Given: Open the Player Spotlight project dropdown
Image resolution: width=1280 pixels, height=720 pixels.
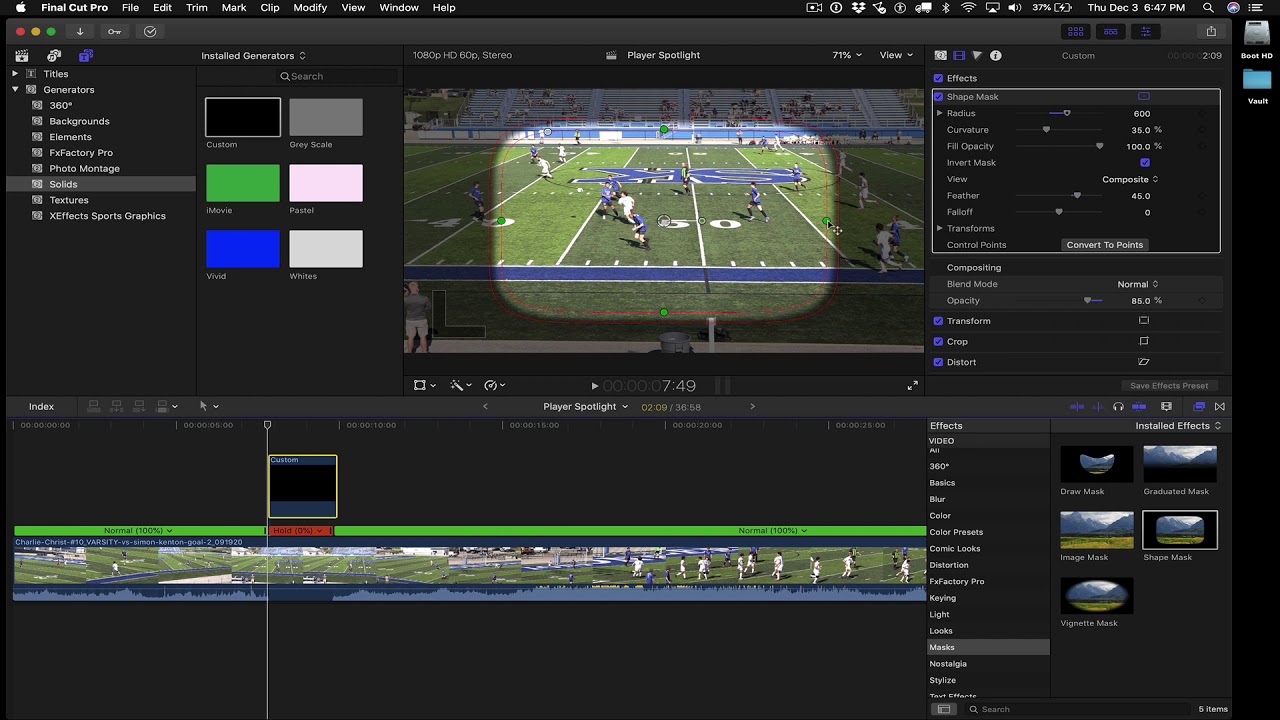Looking at the screenshot, I should click(585, 407).
